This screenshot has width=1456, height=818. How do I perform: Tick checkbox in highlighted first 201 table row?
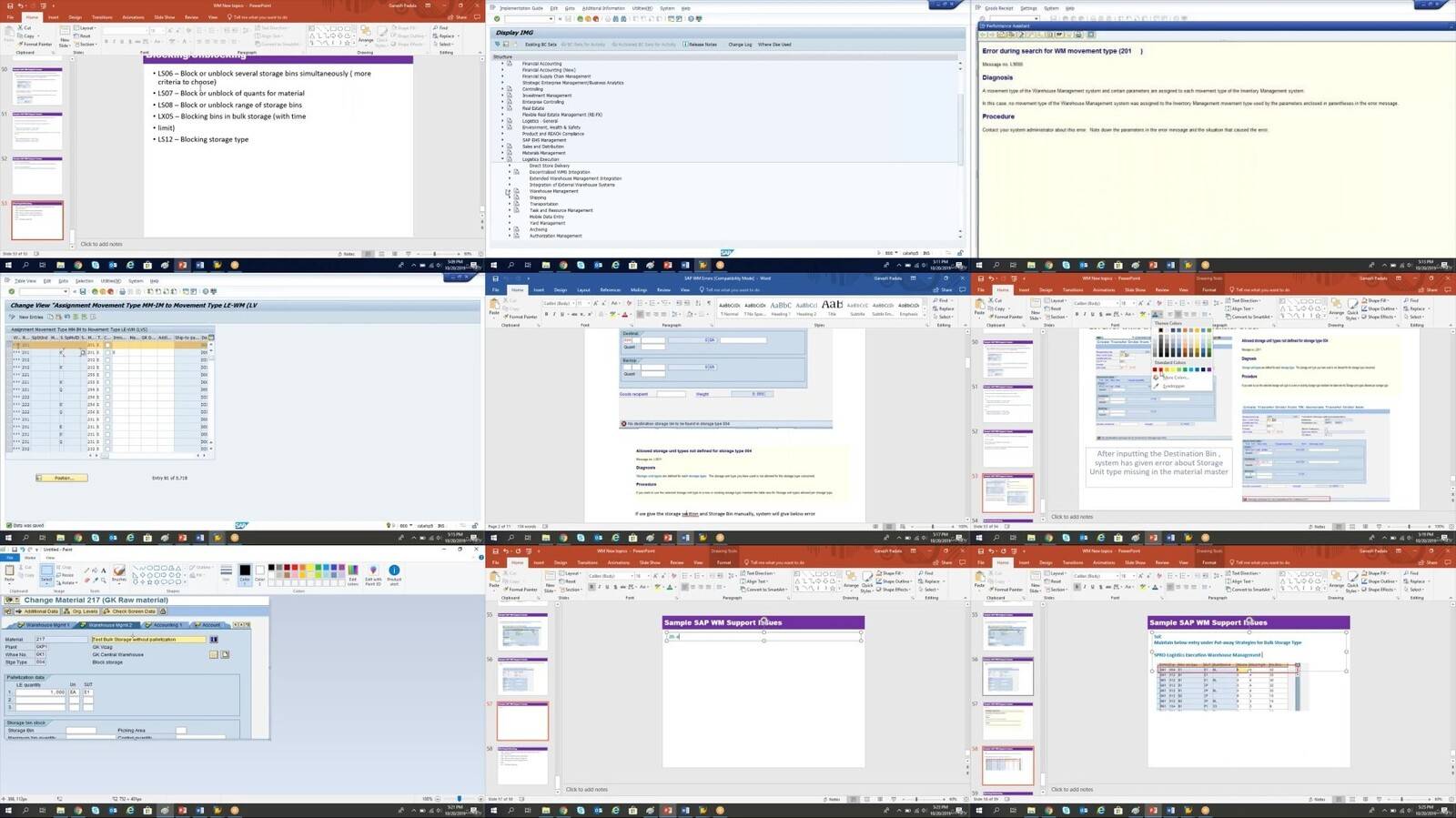point(107,345)
